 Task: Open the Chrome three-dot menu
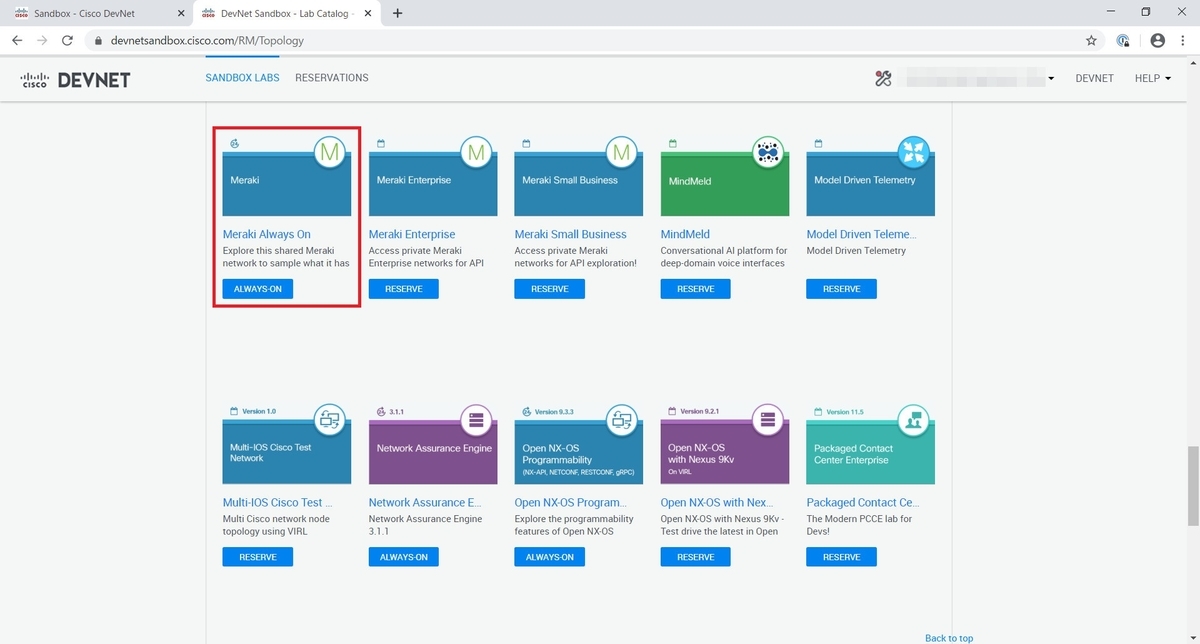tap(1181, 40)
